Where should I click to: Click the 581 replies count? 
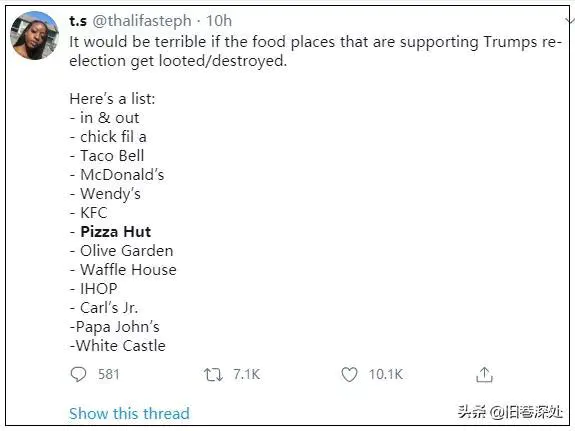coord(109,375)
